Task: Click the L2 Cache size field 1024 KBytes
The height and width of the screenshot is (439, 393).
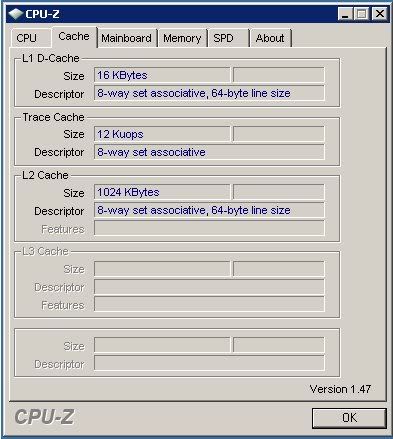Action: (162, 192)
